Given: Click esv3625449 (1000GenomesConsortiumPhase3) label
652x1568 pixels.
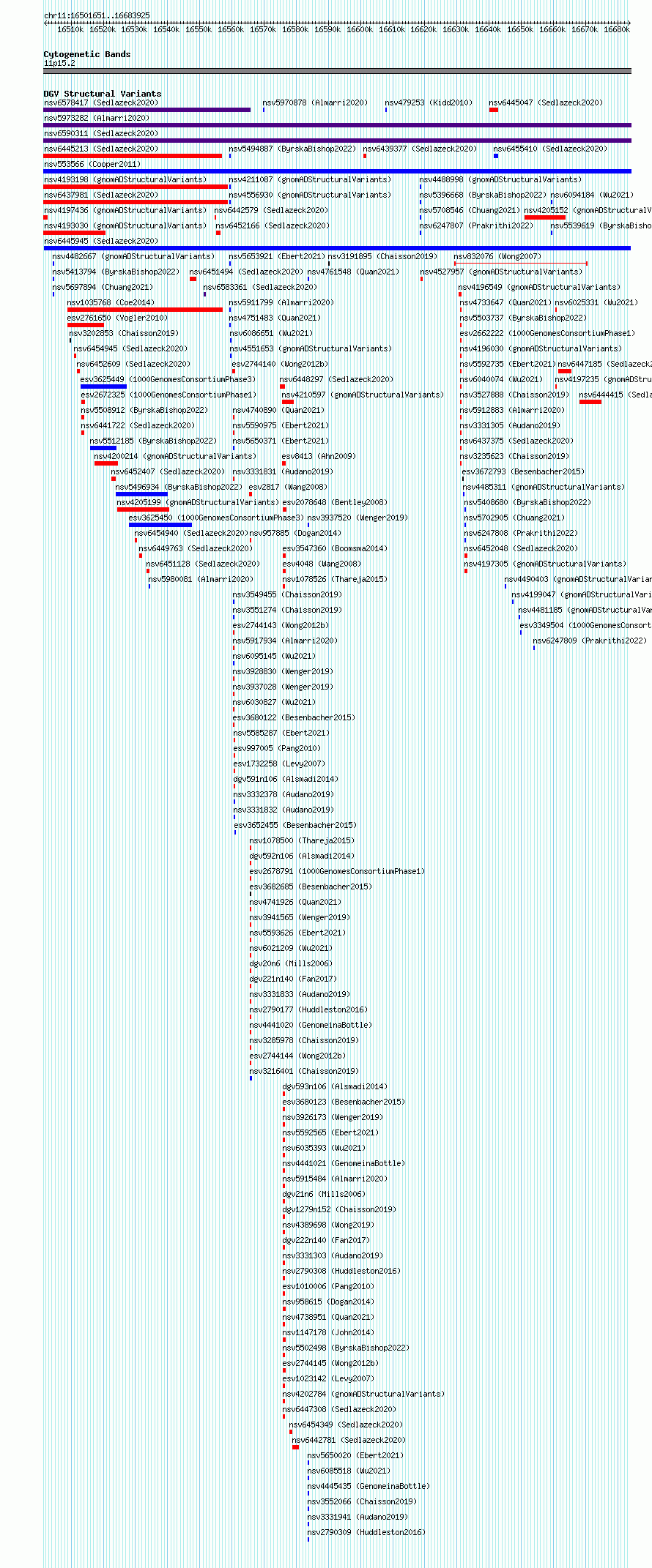Looking at the screenshot, I should tap(168, 380).
